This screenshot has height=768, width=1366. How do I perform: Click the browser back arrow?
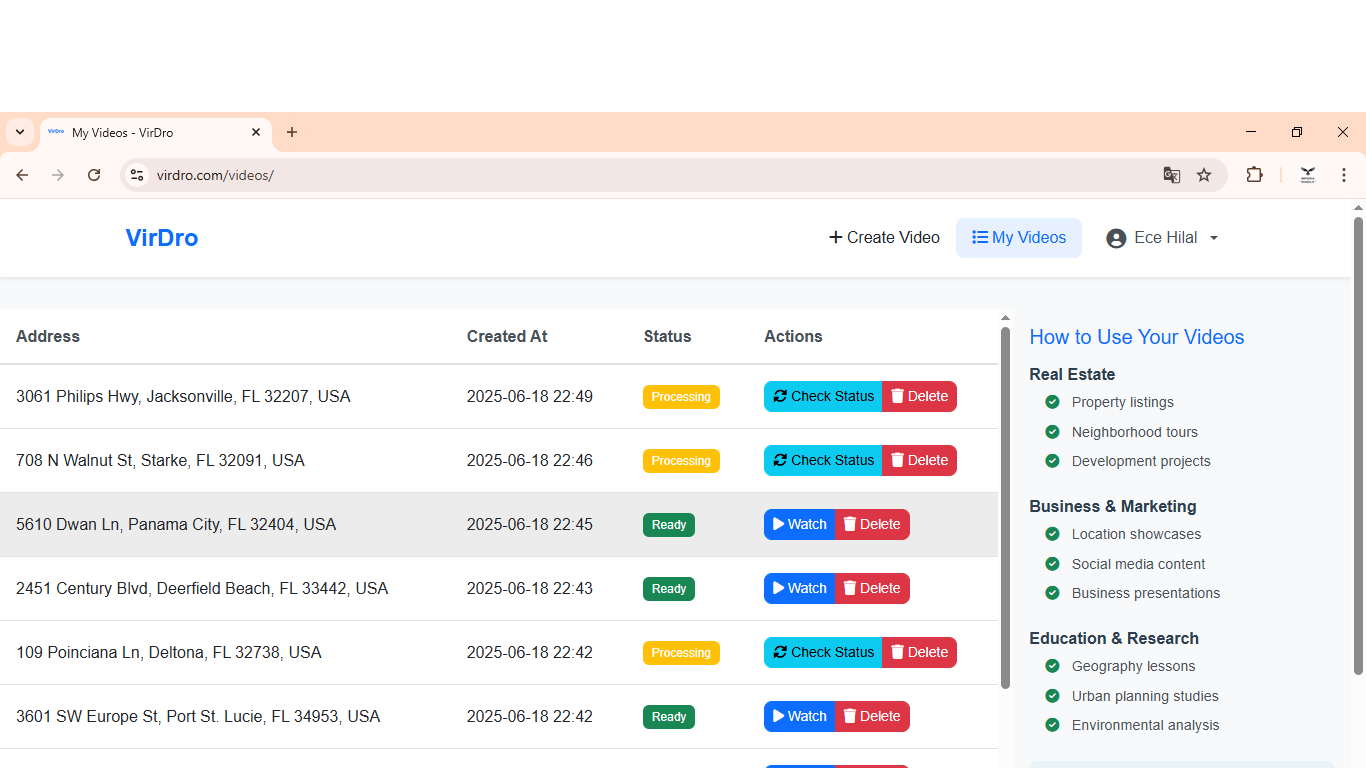(22, 175)
